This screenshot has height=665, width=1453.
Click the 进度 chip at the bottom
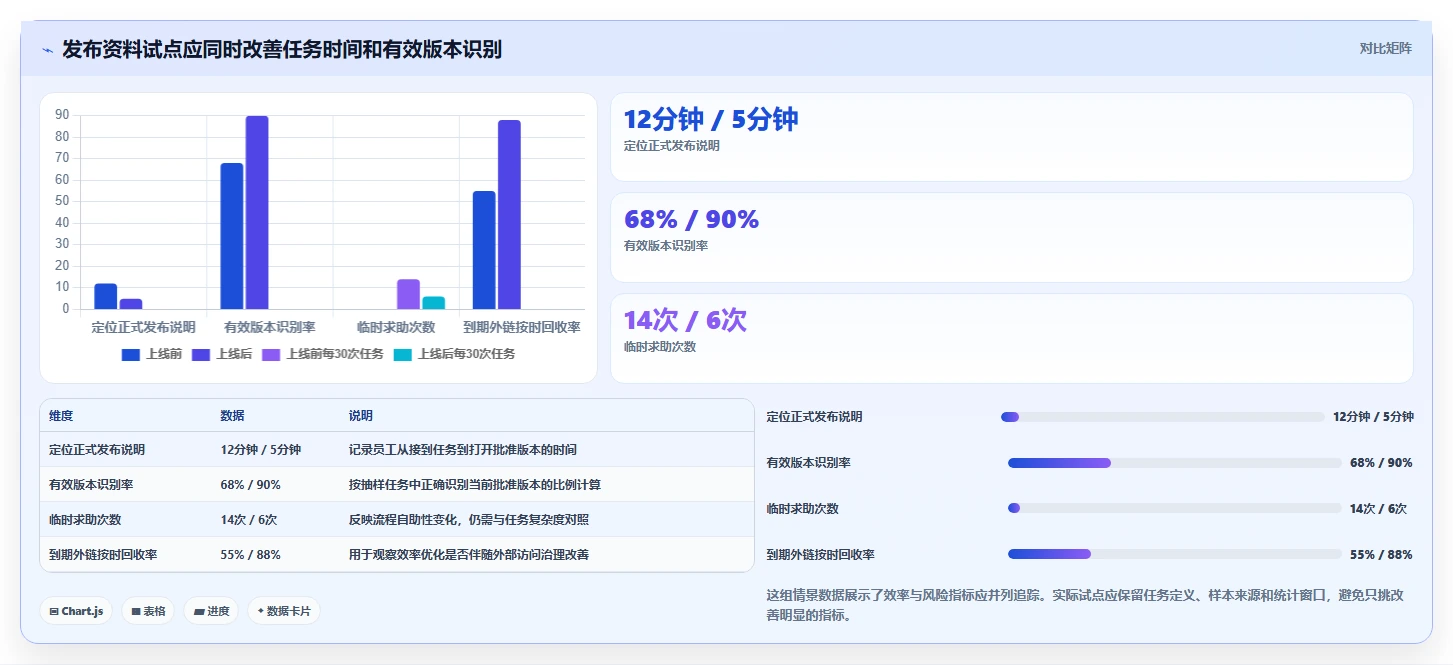(211, 611)
